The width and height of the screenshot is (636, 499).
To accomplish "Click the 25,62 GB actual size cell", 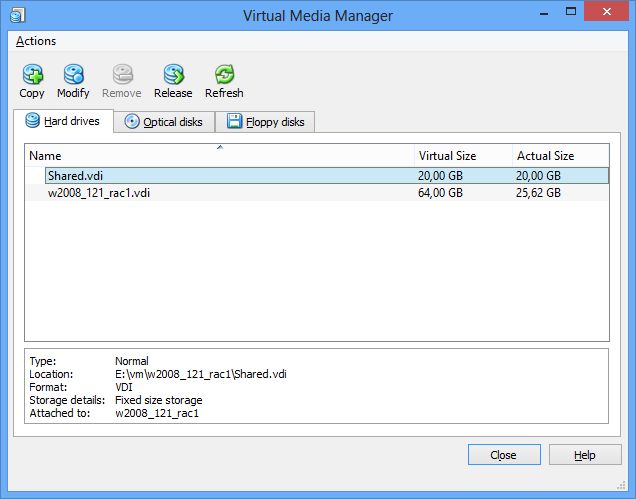I will pyautogui.click(x=538, y=193).
